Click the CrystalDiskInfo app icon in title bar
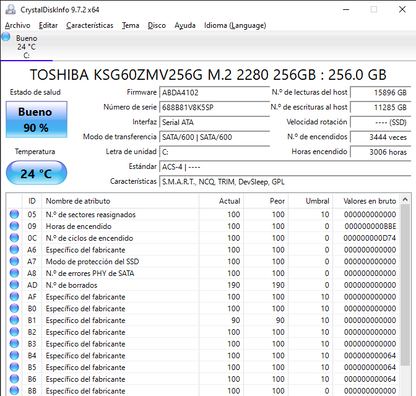The height and width of the screenshot is (396, 416). (10, 9)
